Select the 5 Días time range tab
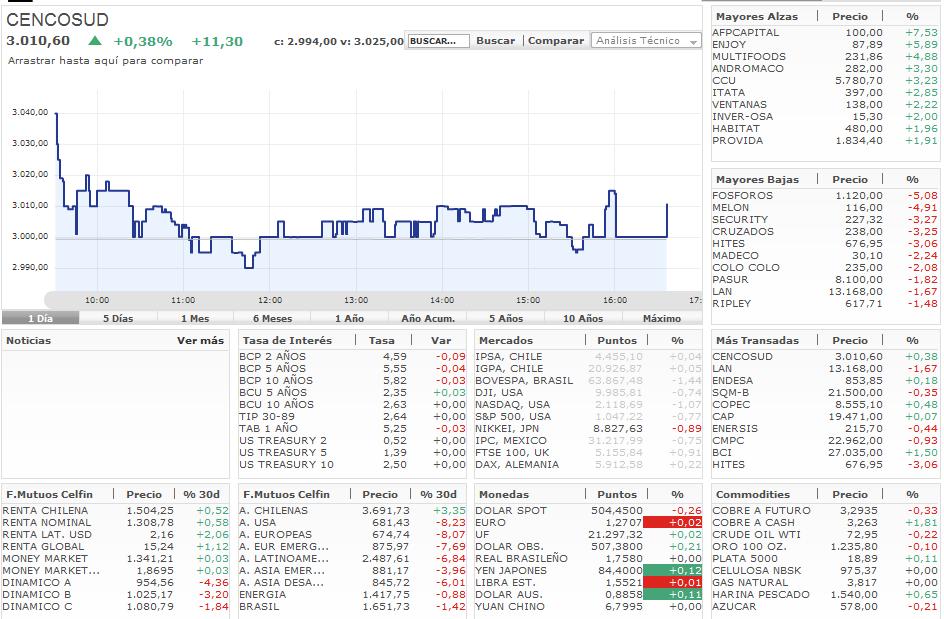This screenshot has height=619, width=944. tap(118, 318)
